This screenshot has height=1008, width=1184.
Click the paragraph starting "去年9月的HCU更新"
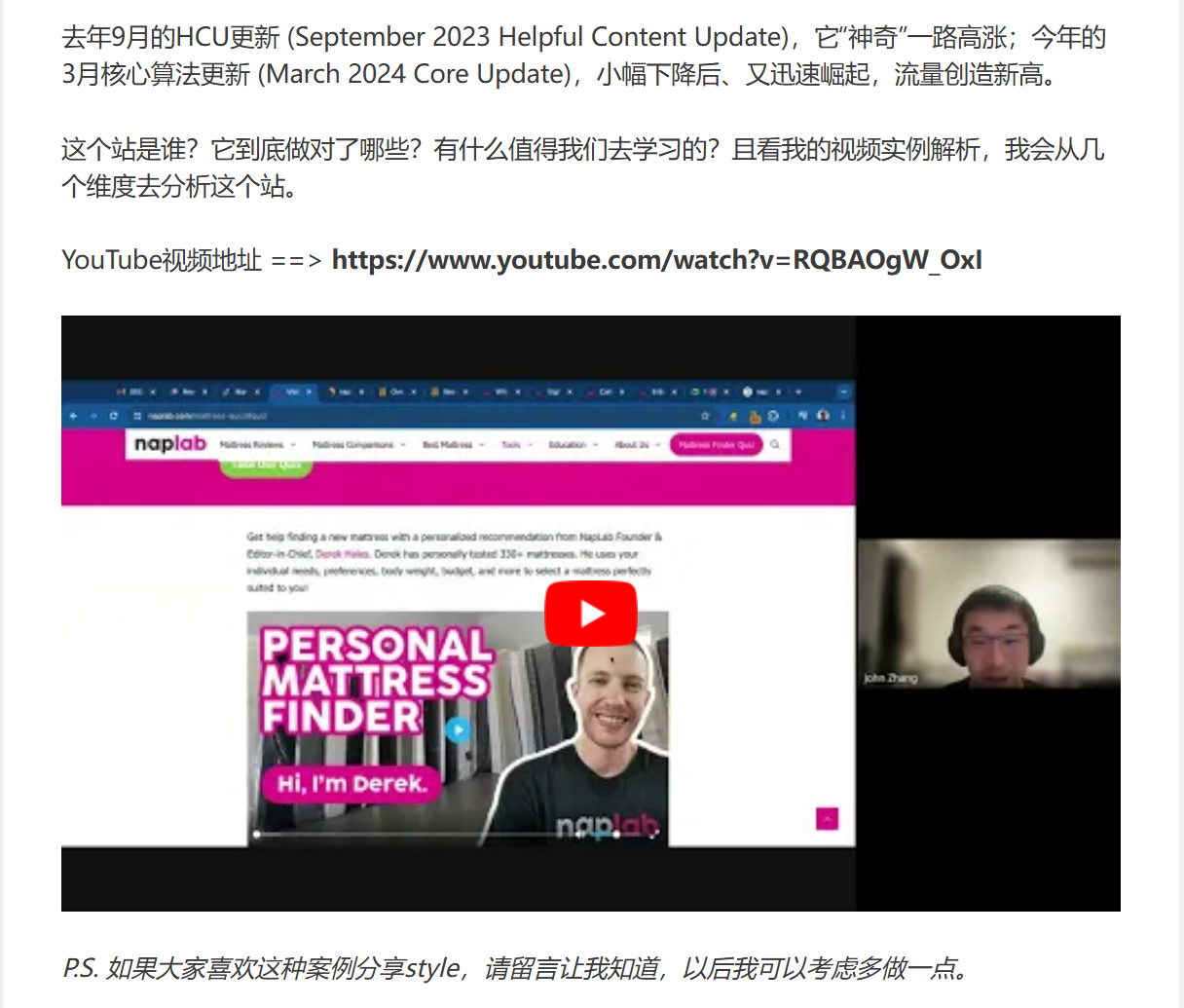[584, 56]
